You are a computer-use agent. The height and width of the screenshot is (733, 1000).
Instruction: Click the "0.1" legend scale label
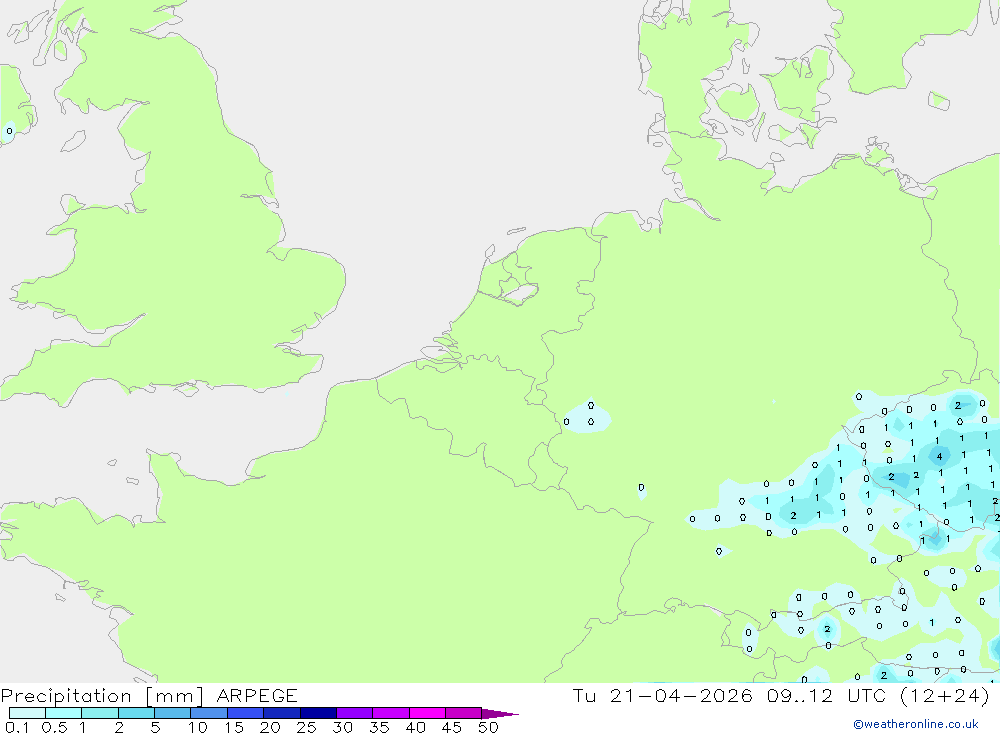pyautogui.click(x=17, y=727)
